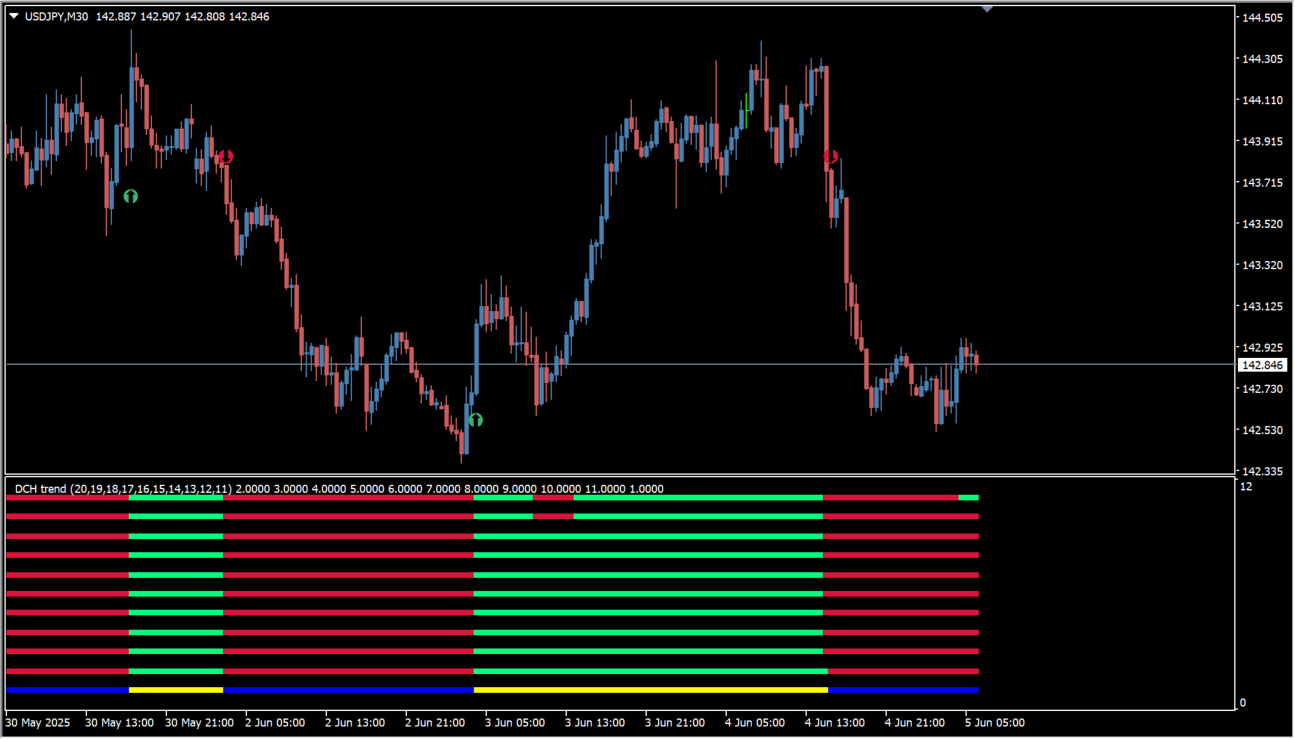Click the 142.846 current price label

[x=1261, y=365]
